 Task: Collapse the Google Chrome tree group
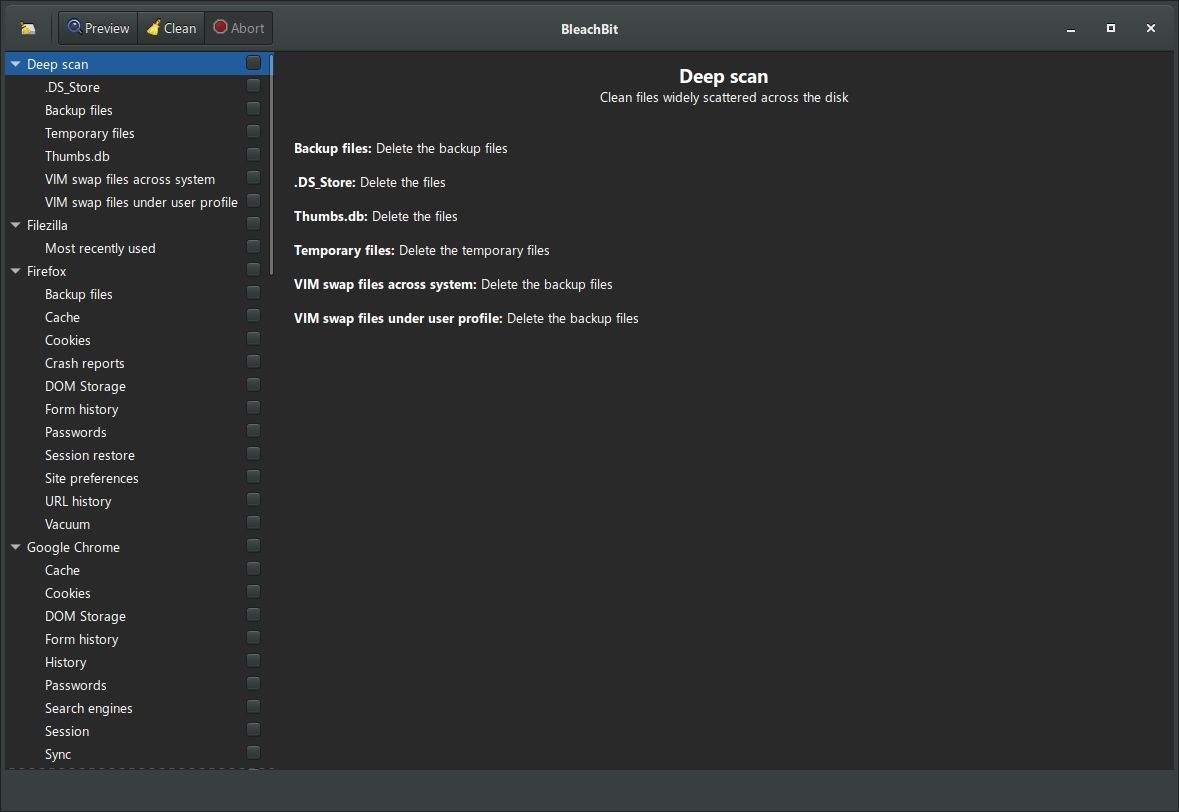click(x=16, y=547)
